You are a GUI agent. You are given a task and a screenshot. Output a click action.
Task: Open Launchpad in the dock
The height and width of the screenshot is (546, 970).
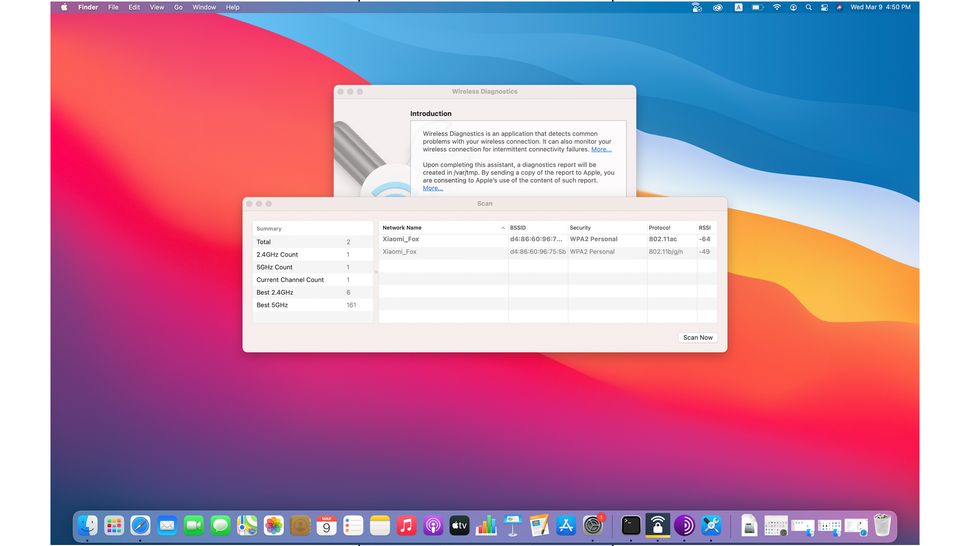(114, 526)
